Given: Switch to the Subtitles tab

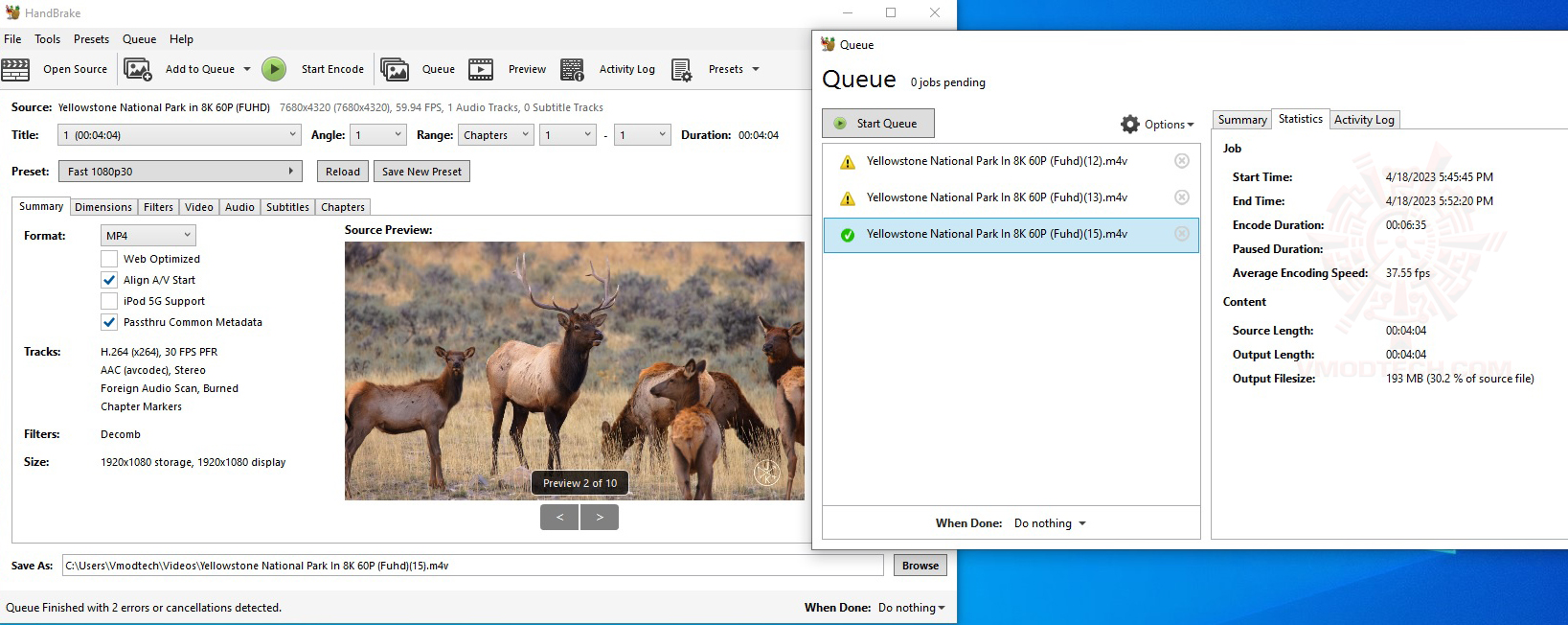Looking at the screenshot, I should point(288,207).
